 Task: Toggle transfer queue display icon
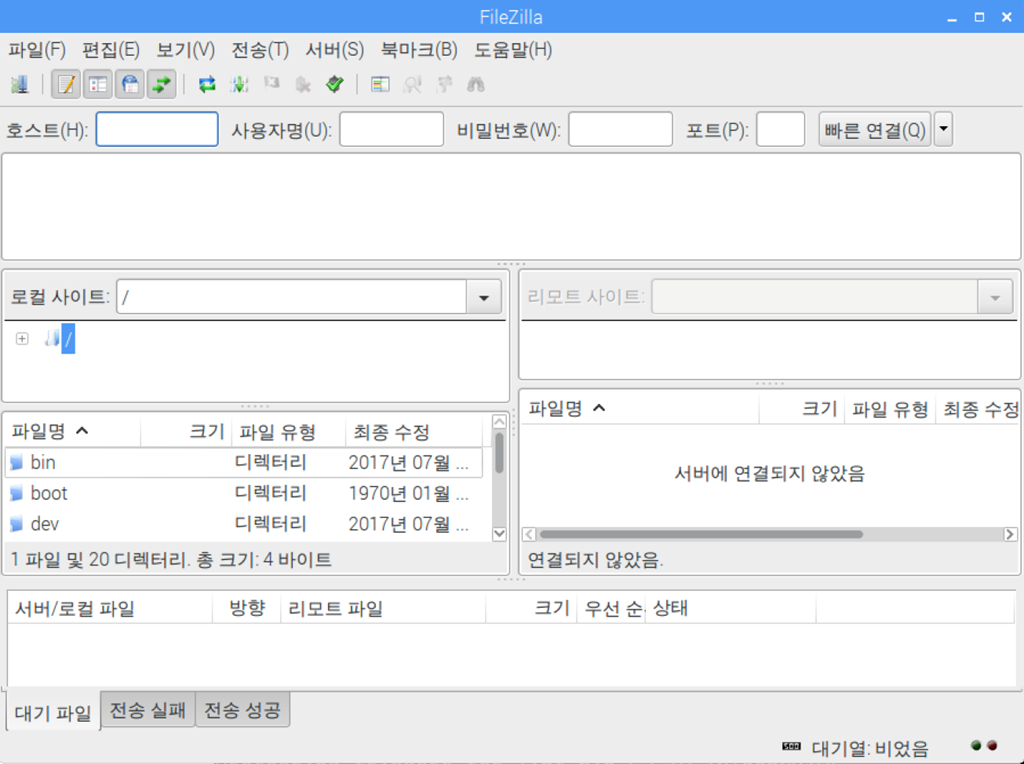click(x=161, y=84)
